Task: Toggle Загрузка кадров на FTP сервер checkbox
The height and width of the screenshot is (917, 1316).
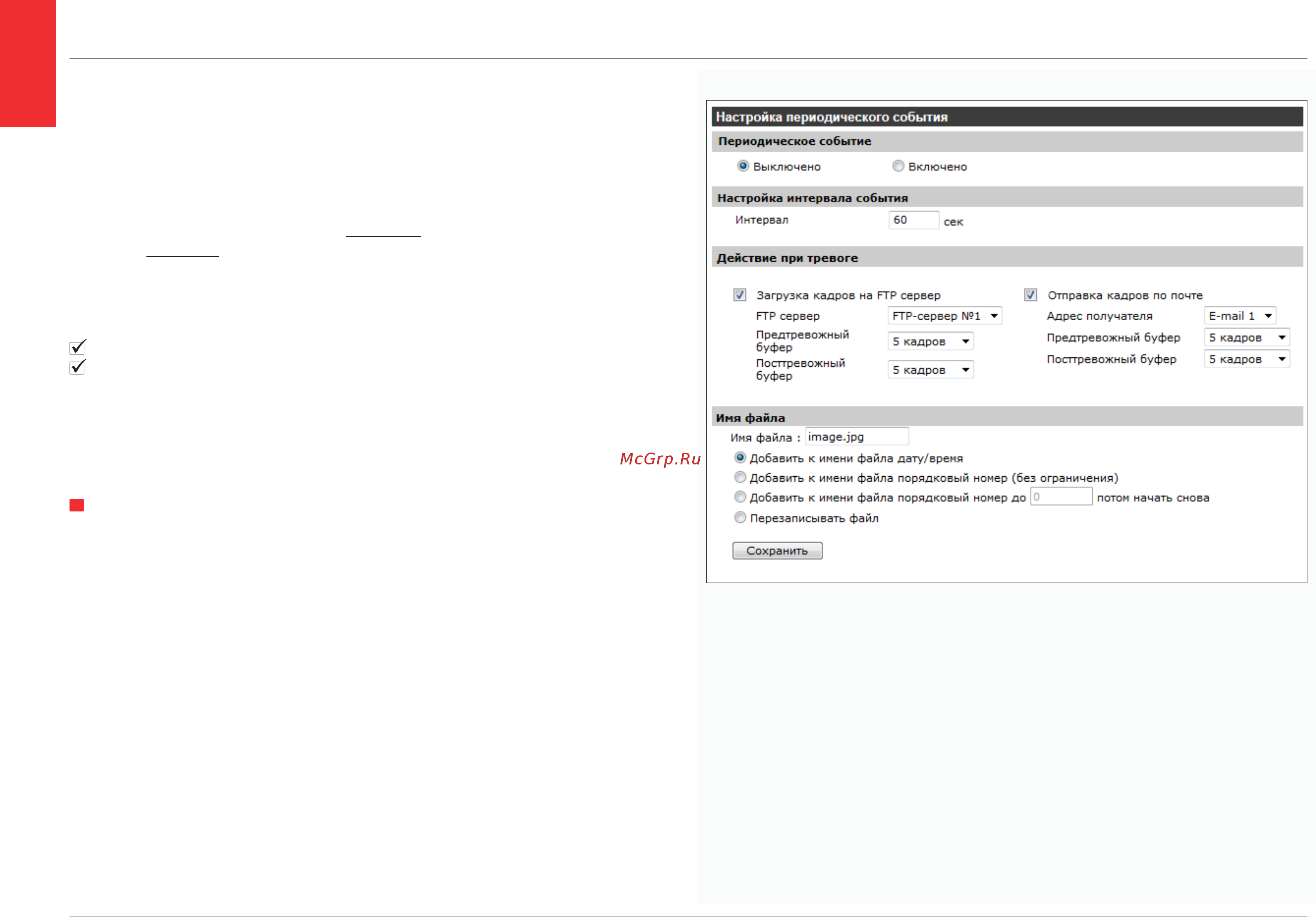Action: coord(740,295)
